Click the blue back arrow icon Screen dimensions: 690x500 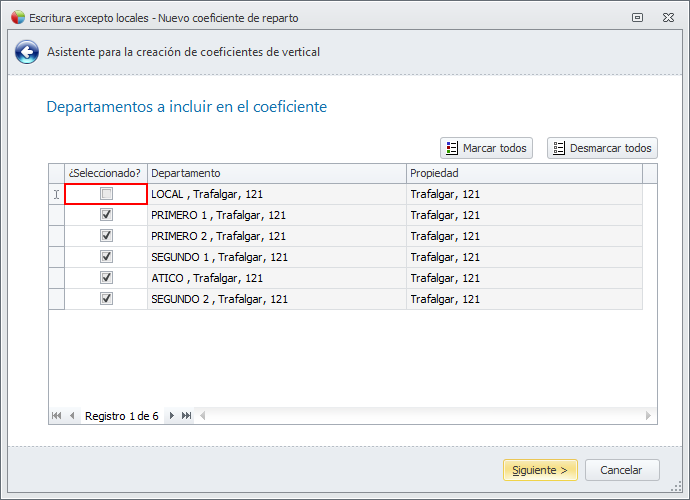pyautogui.click(x=27, y=52)
